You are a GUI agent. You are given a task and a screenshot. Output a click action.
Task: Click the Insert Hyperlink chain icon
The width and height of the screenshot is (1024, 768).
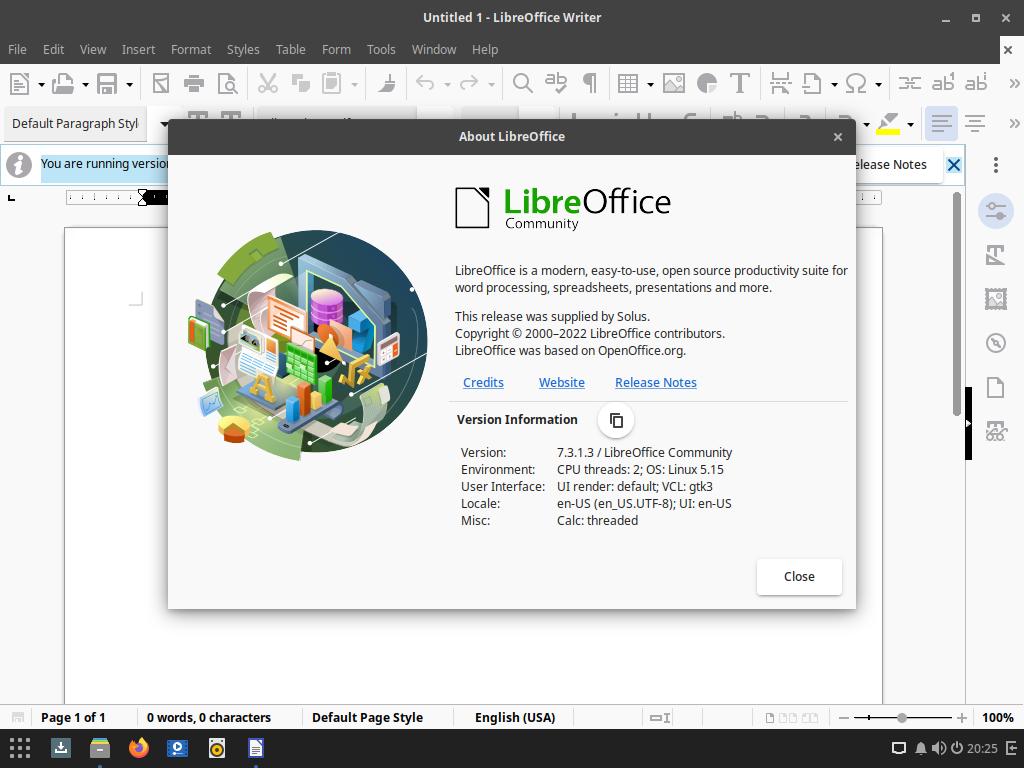910,84
